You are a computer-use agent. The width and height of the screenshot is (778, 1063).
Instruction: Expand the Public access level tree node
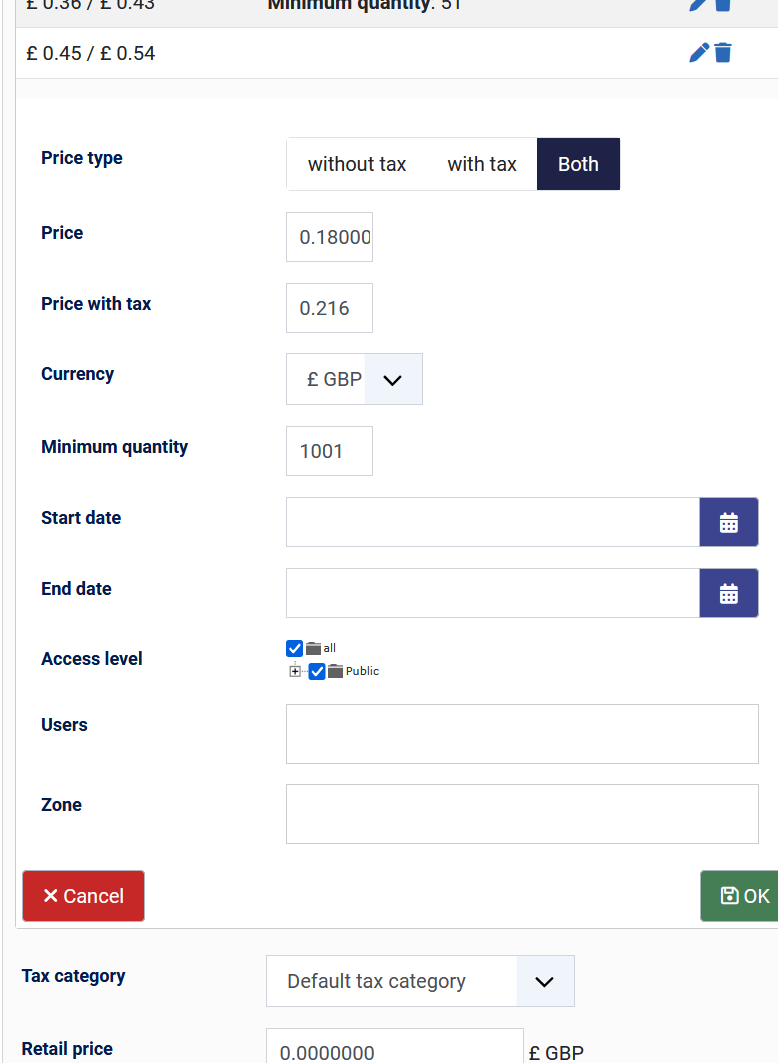295,671
